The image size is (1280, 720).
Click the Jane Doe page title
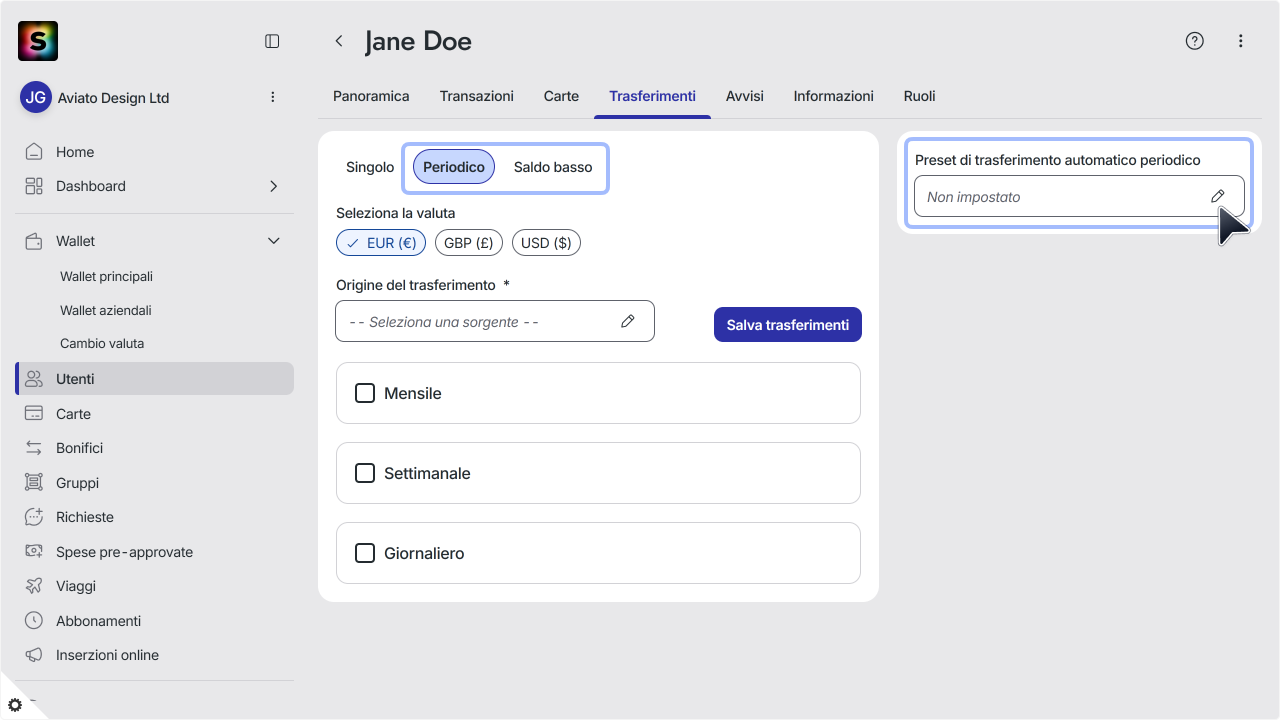coord(418,41)
